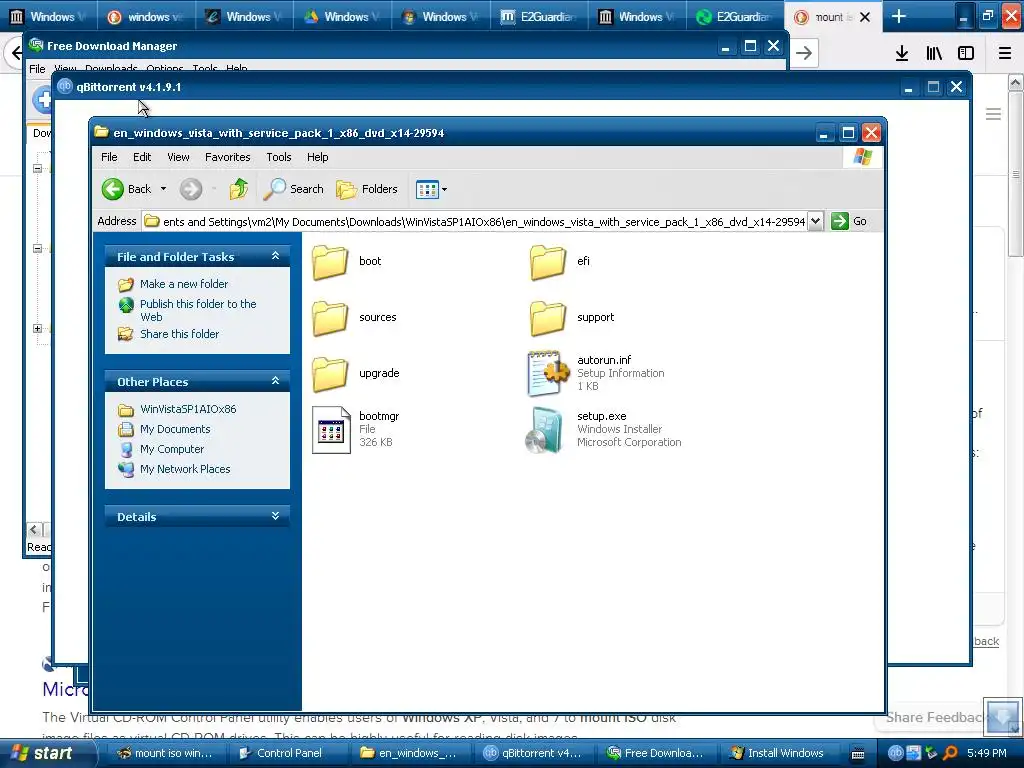The width and height of the screenshot is (1024, 768).
Task: Switch to Free Download Manager taskbar button
Action: [655, 753]
